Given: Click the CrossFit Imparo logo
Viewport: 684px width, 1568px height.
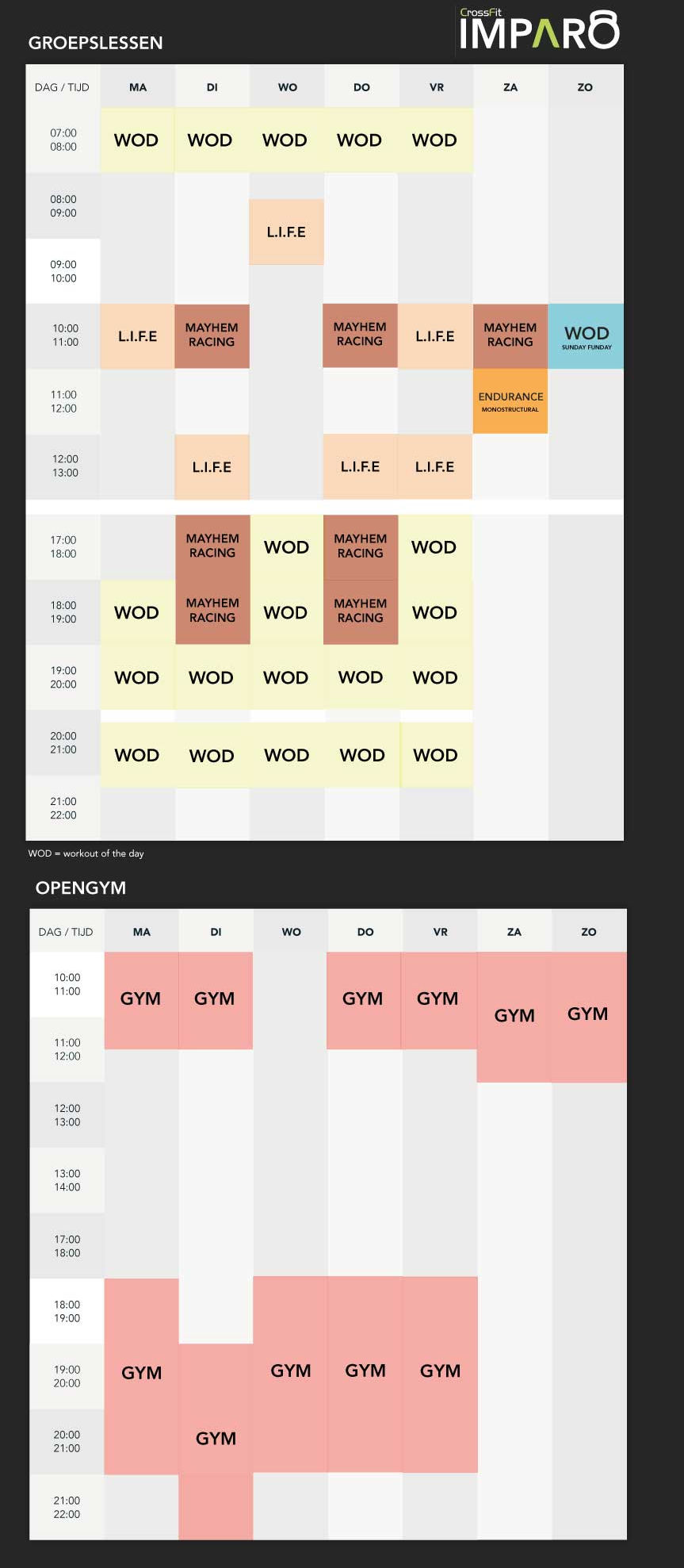Looking at the screenshot, I should 539,29.
